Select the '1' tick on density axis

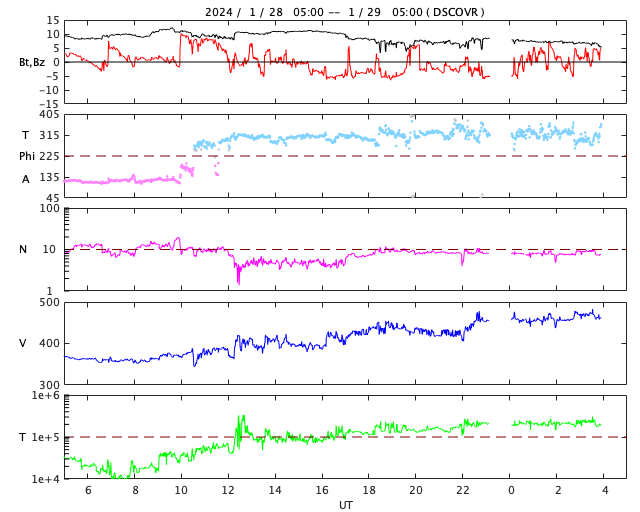click(50, 291)
